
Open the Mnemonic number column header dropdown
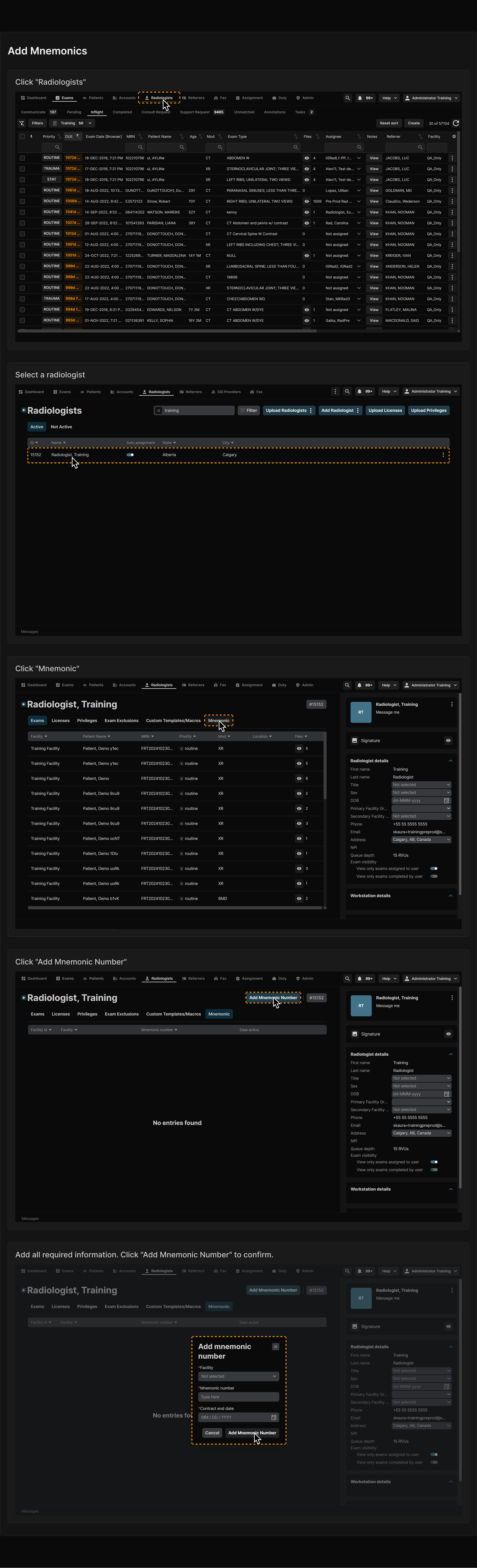[x=176, y=1030]
